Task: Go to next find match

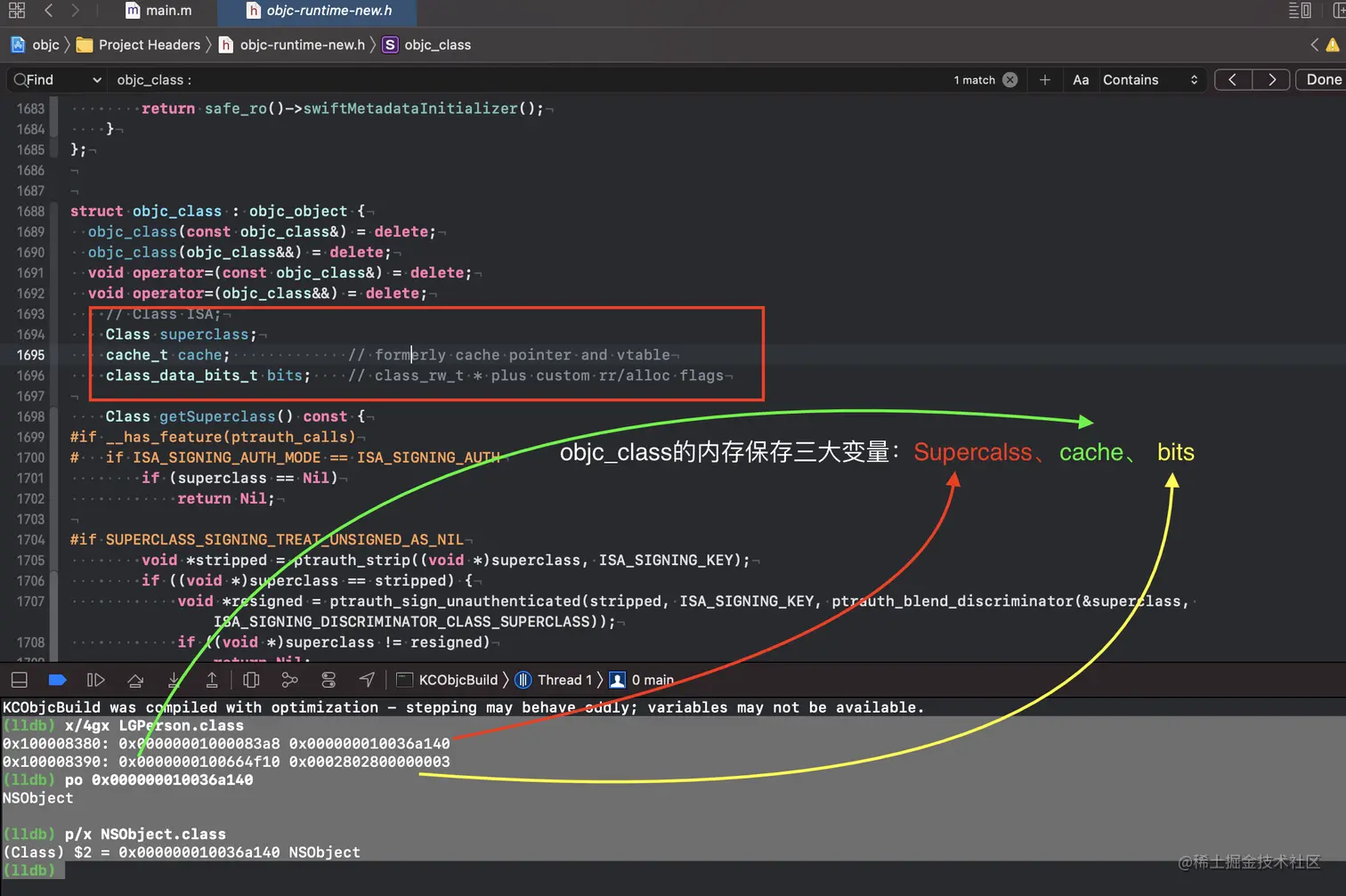Action: pos(1271,79)
